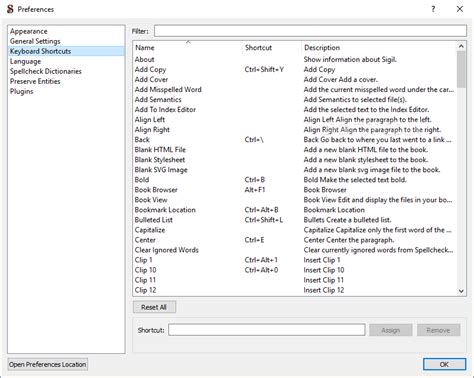Click the vertical scrollbar thumb
Image resolution: width=474 pixels, height=378 pixels.
click(x=461, y=69)
